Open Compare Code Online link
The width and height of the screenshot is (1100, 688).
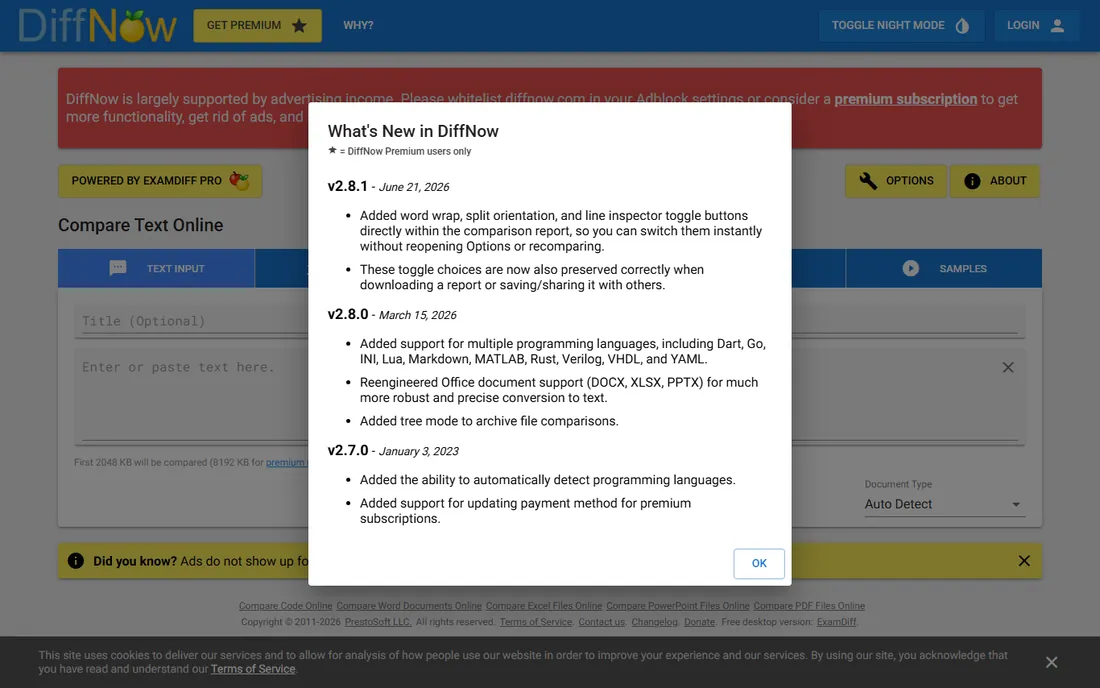(286, 606)
